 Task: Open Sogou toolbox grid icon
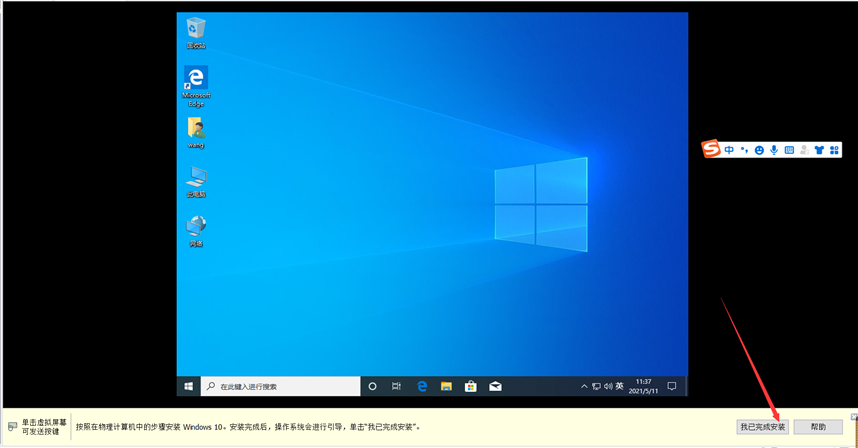pos(834,150)
